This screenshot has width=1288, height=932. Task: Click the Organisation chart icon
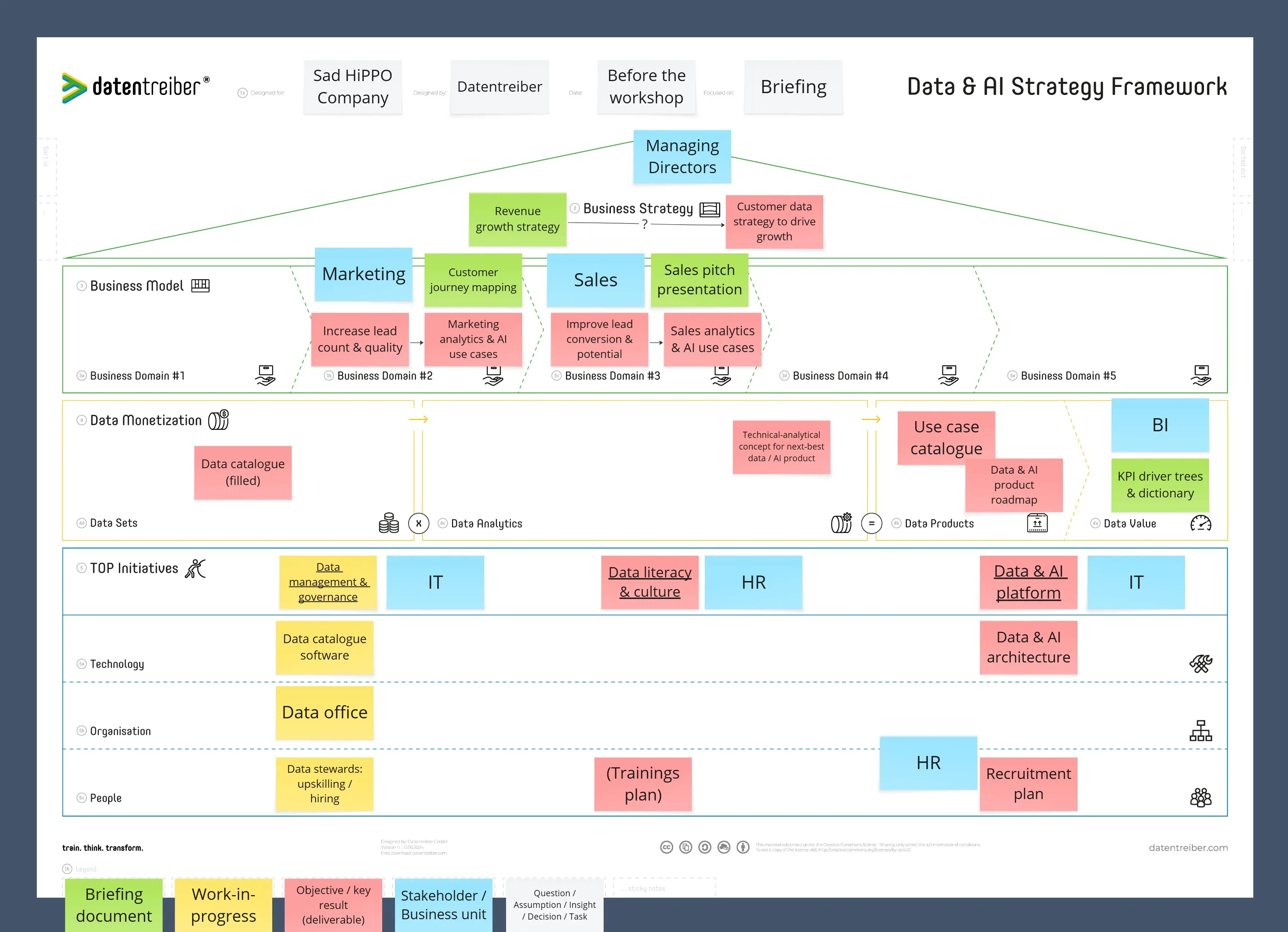click(x=1201, y=730)
